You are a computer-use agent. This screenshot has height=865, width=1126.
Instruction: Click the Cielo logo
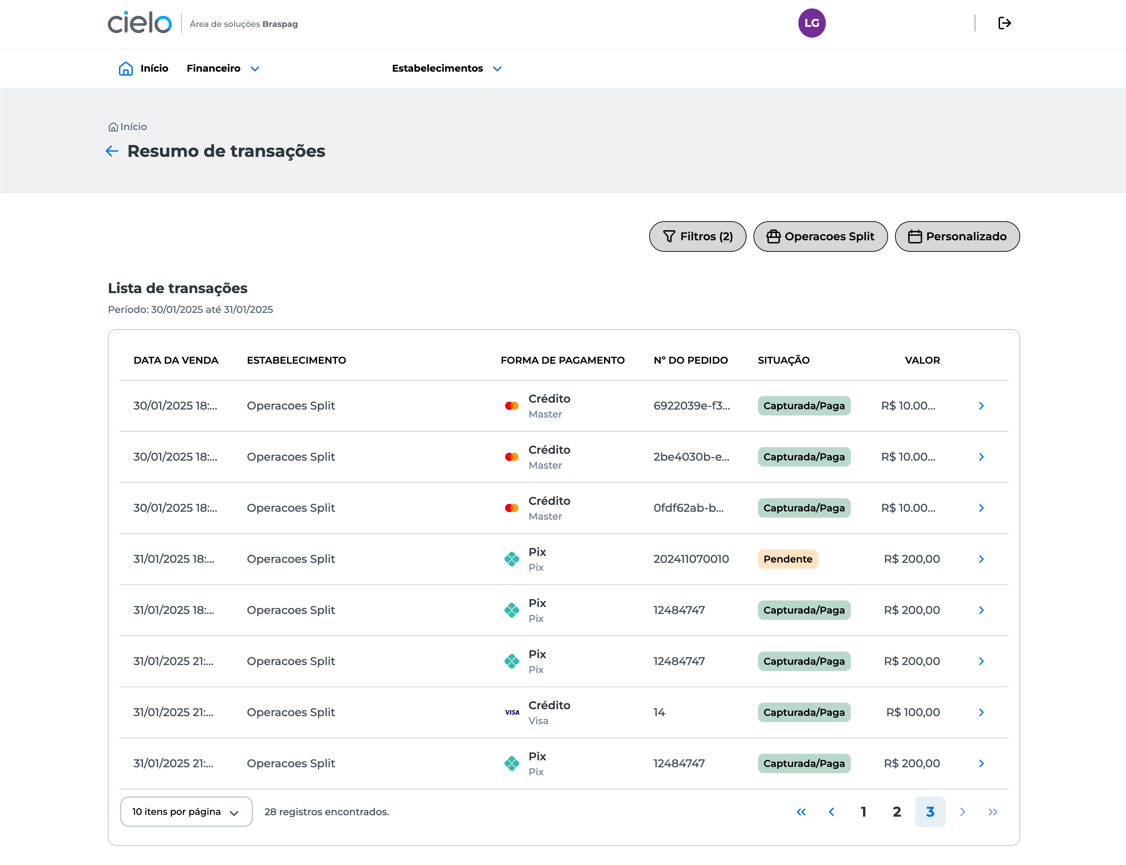[x=140, y=23]
